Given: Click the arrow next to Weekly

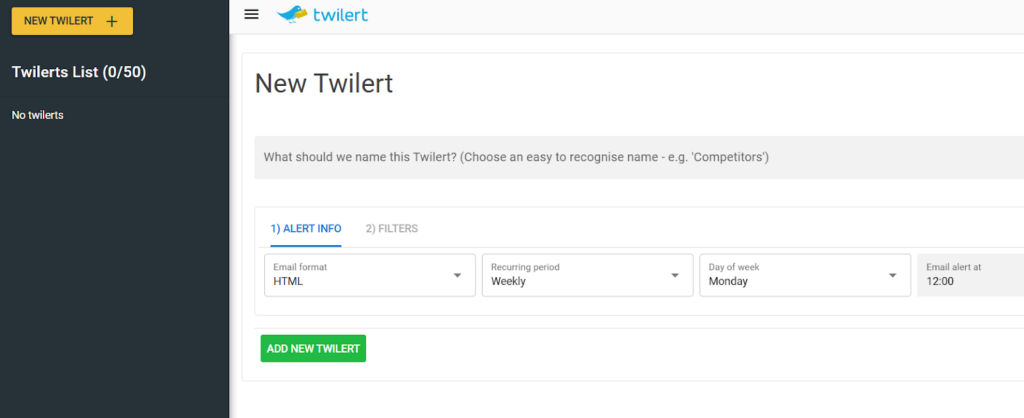Looking at the screenshot, I should (x=675, y=276).
